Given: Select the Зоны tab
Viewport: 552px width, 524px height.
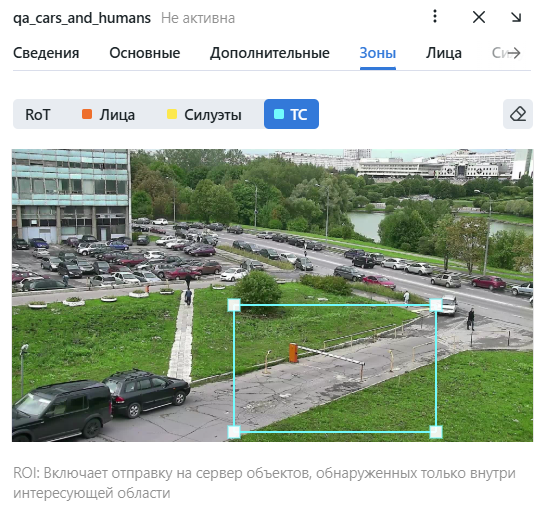Looking at the screenshot, I should tap(378, 53).
